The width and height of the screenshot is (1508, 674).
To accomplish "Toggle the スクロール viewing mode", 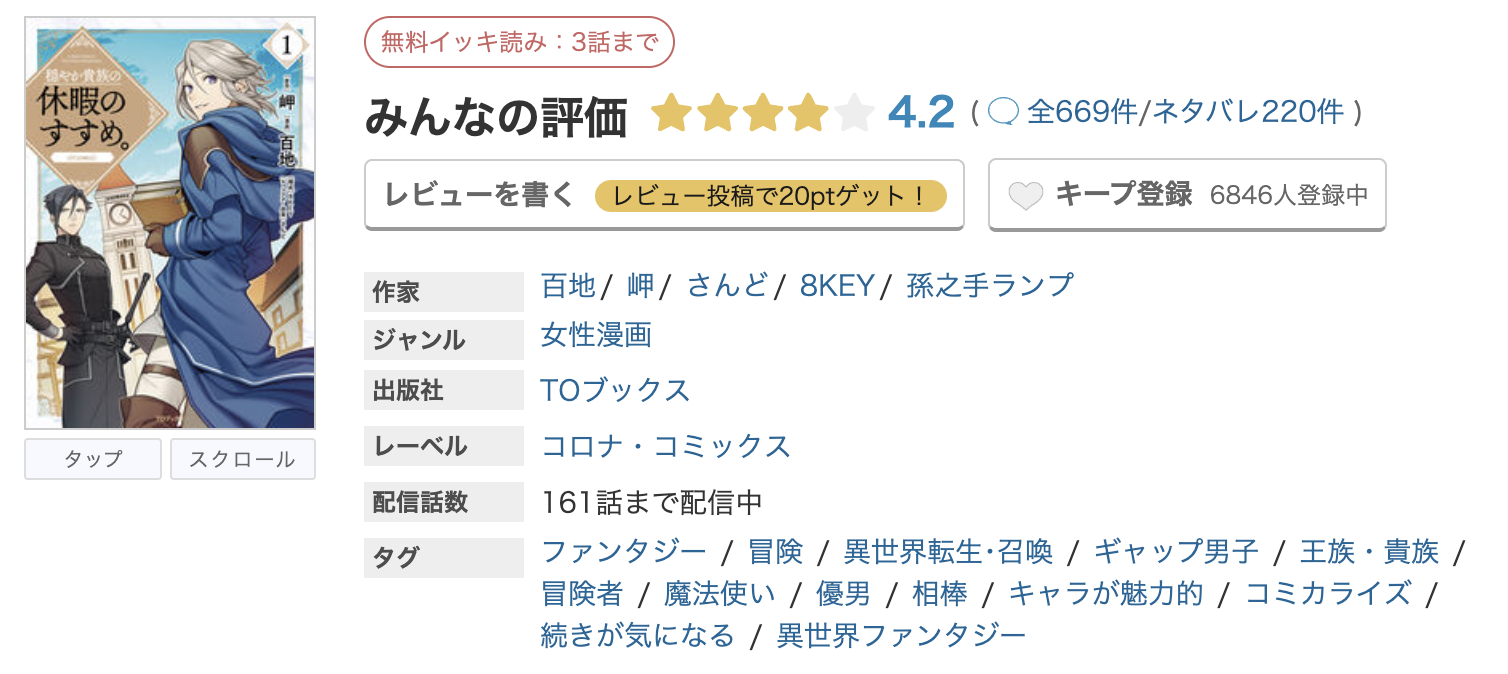I will click(242, 458).
